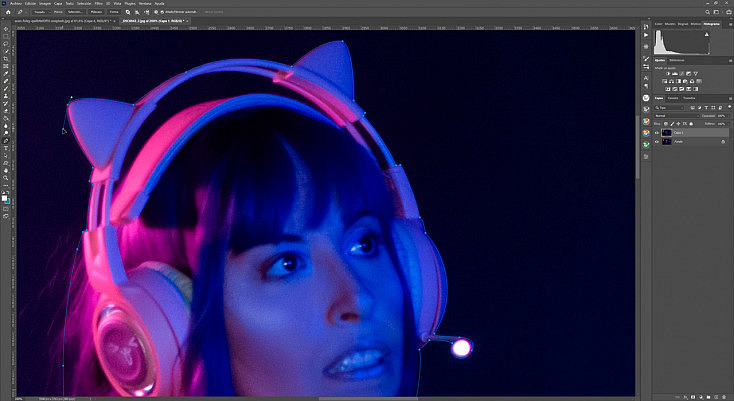This screenshot has width=734, height=401.
Task: Open the Normal blend mode dropdown
Action: pos(676,116)
